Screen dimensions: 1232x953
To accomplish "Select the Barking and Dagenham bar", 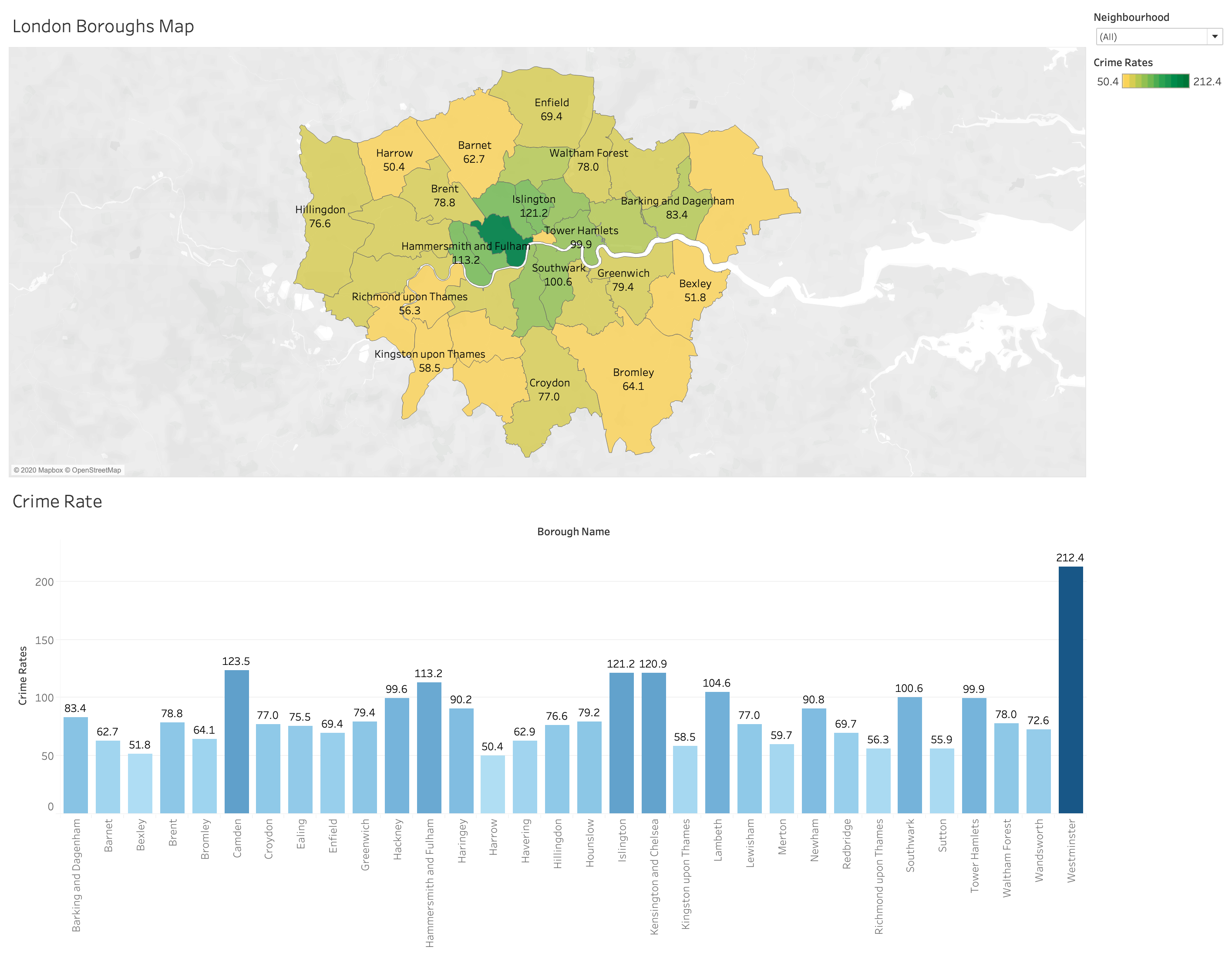I will tap(76, 765).
